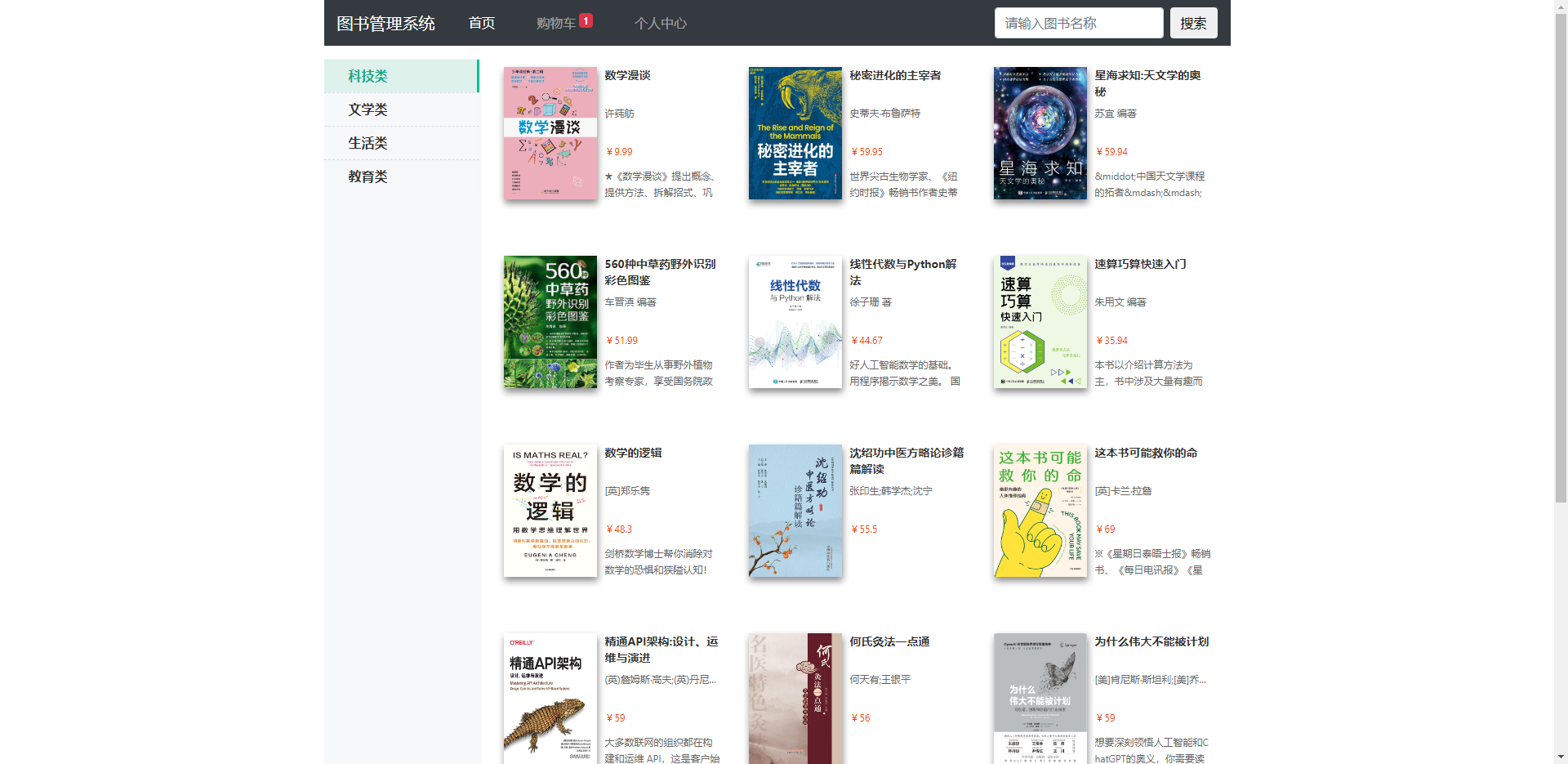Click the 速算巧算快速入门 title
Image resolution: width=1568 pixels, height=764 pixels.
point(1140,264)
